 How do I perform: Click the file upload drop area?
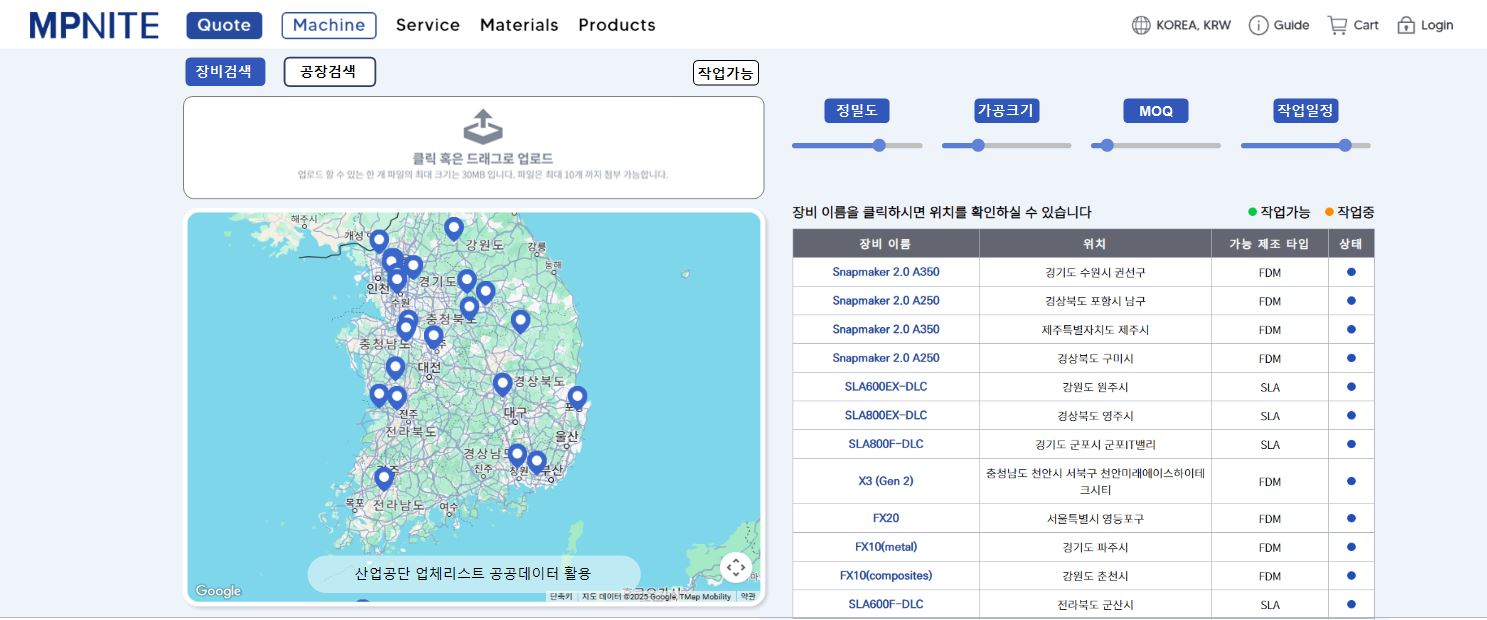[x=474, y=148]
